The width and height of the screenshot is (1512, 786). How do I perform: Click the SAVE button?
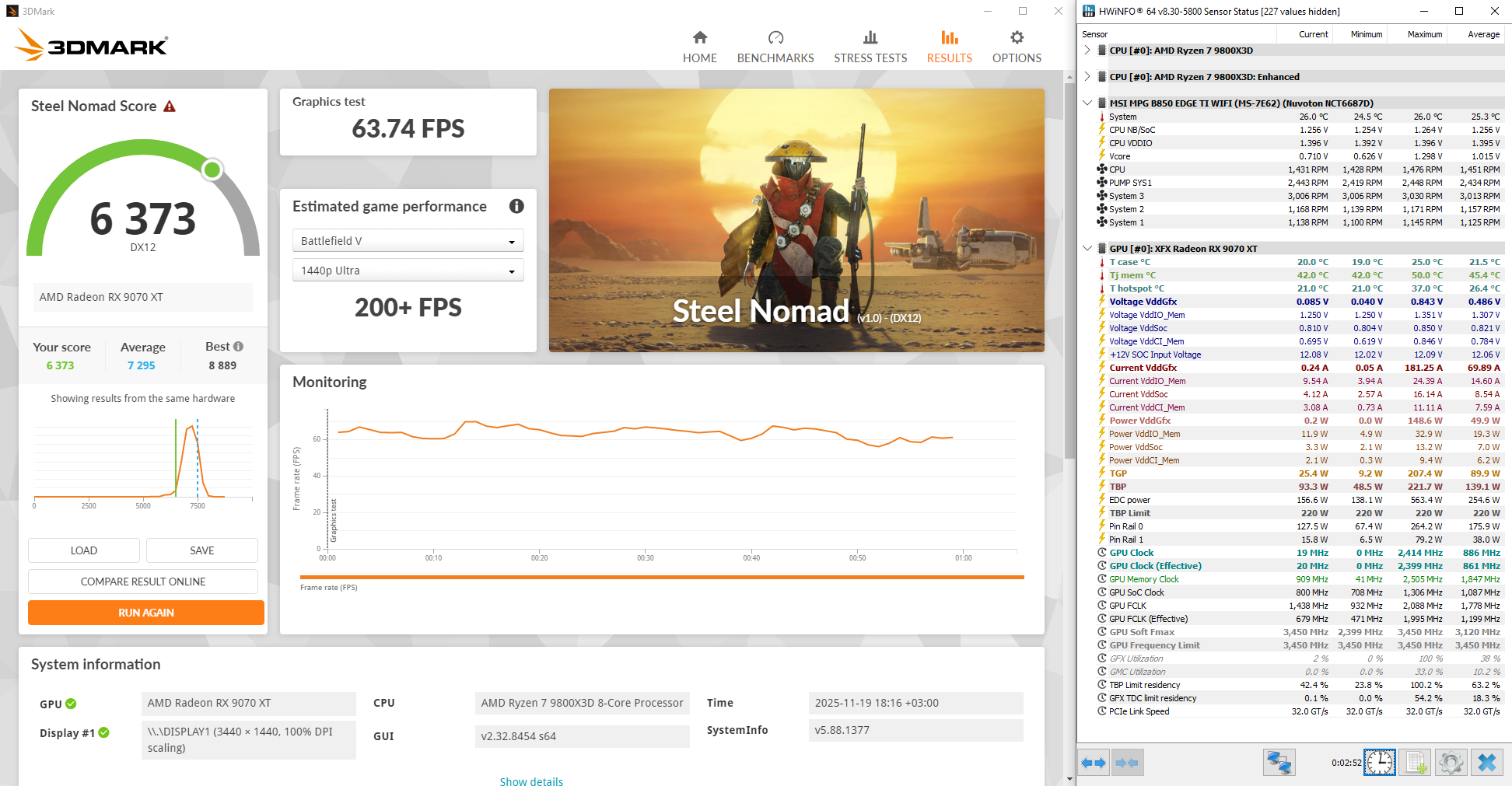click(202, 550)
